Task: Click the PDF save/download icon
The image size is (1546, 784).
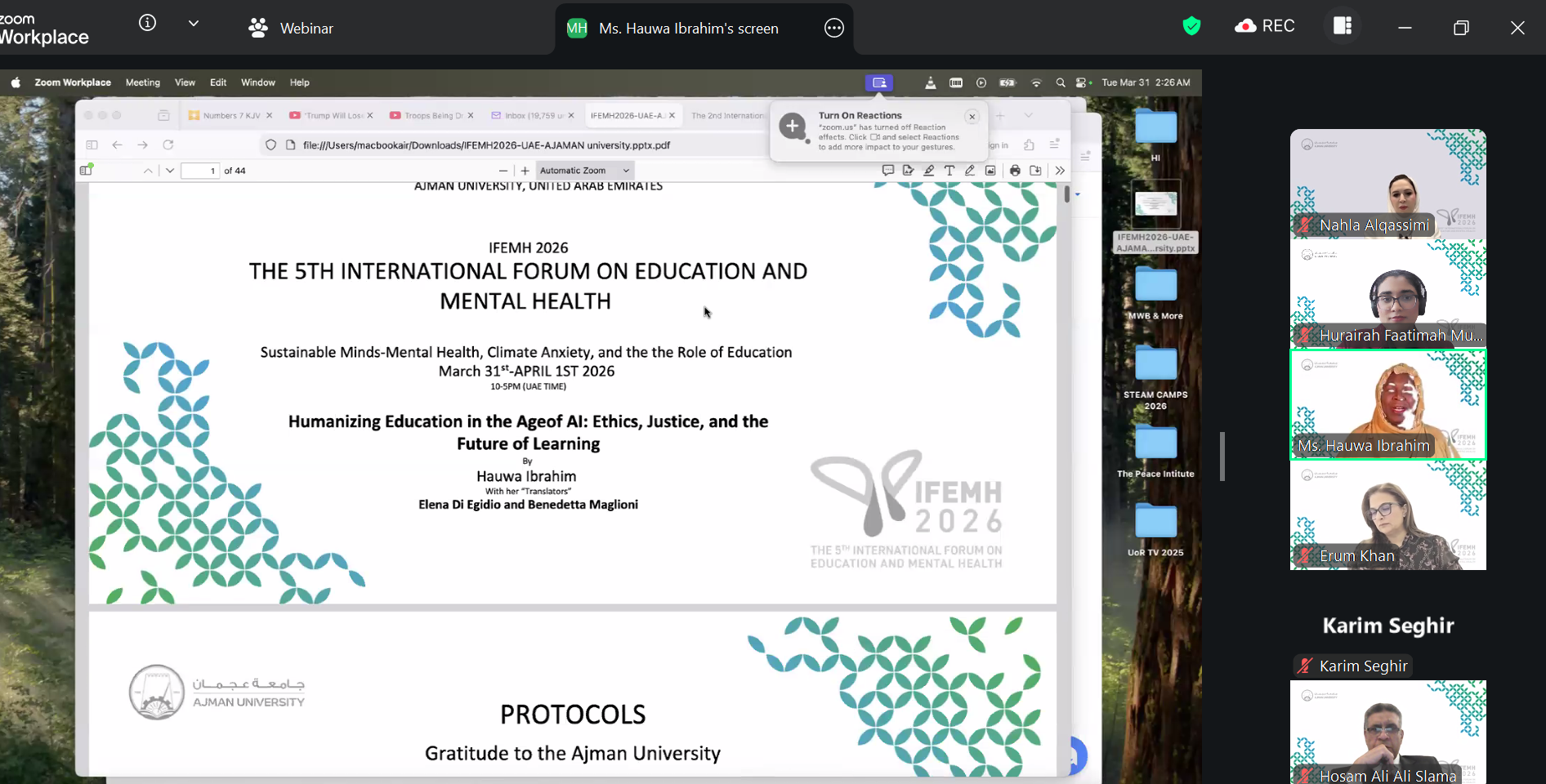Action: tap(1035, 171)
